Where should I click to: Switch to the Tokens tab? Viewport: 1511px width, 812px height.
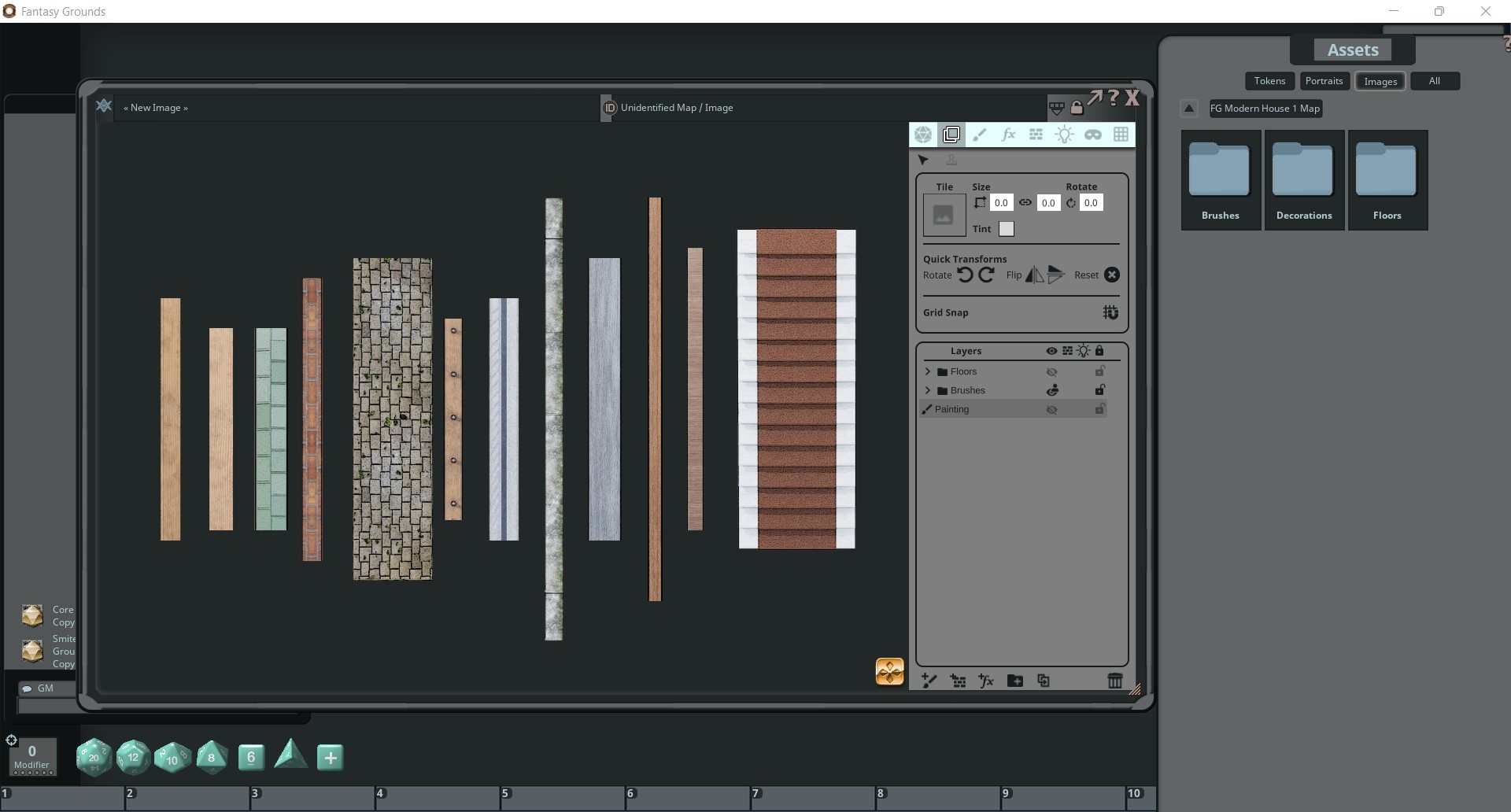click(1269, 80)
